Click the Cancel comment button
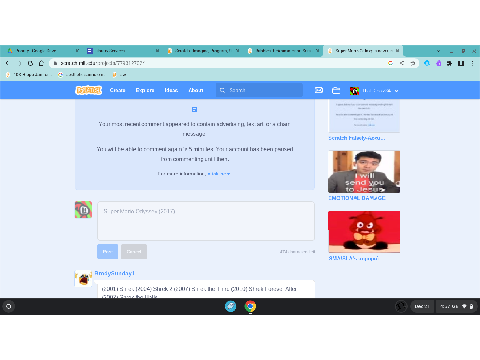Screen dimensions: 480x360 point(134,251)
